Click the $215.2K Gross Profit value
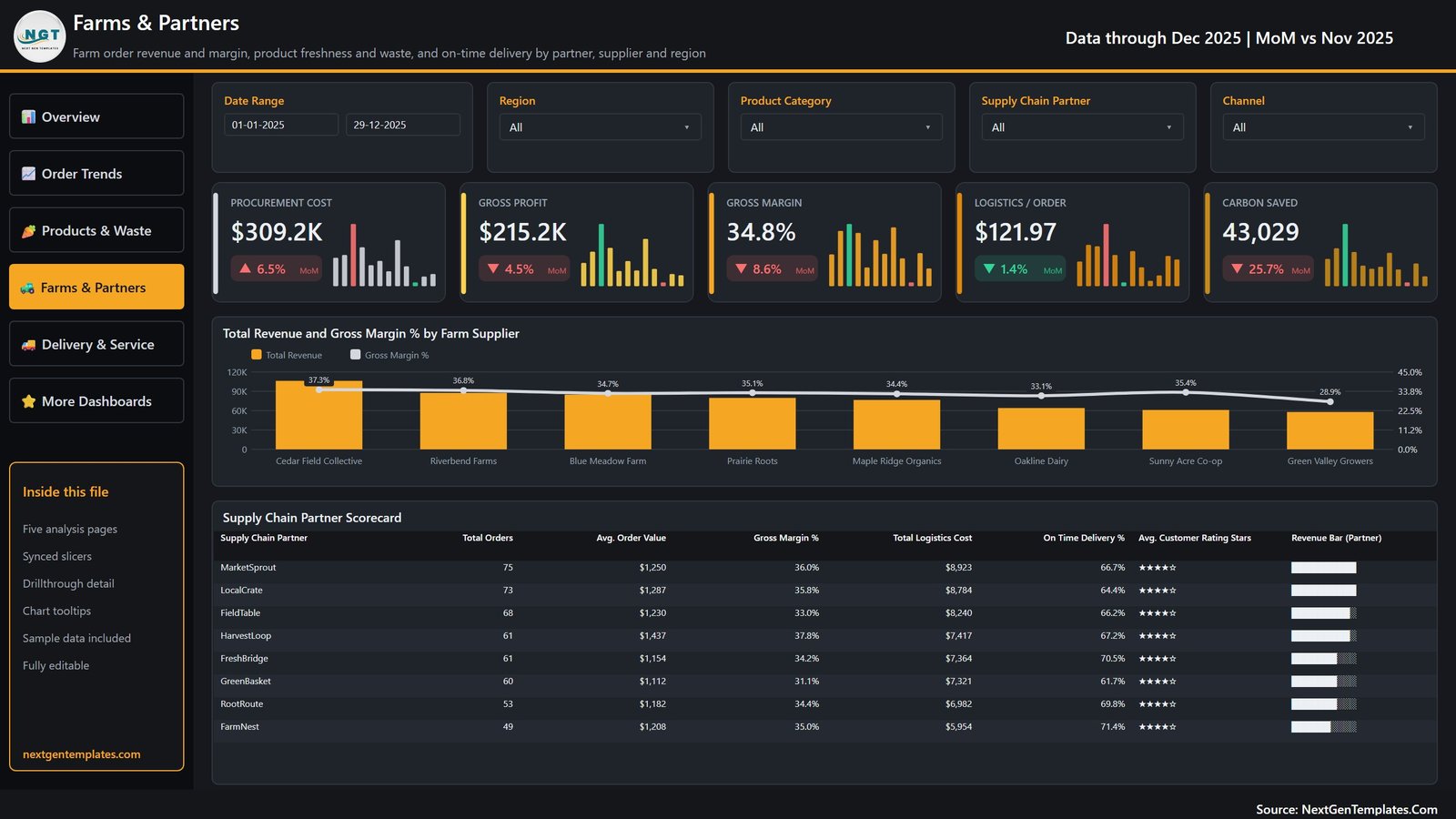Image resolution: width=1456 pixels, height=819 pixels. pyautogui.click(x=523, y=232)
